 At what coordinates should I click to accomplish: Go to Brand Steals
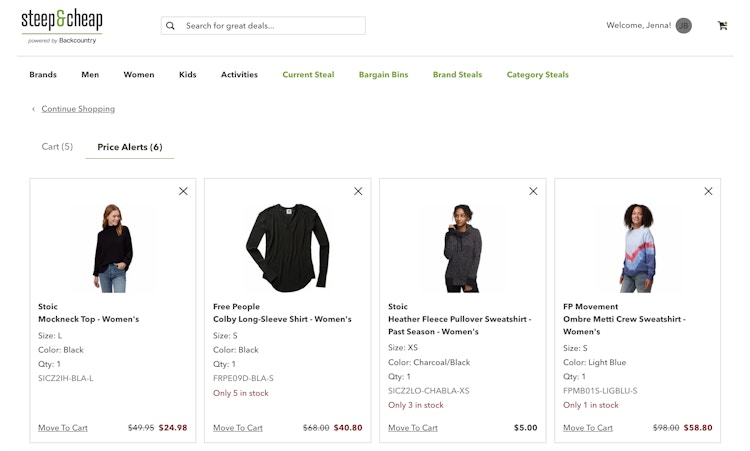457,75
